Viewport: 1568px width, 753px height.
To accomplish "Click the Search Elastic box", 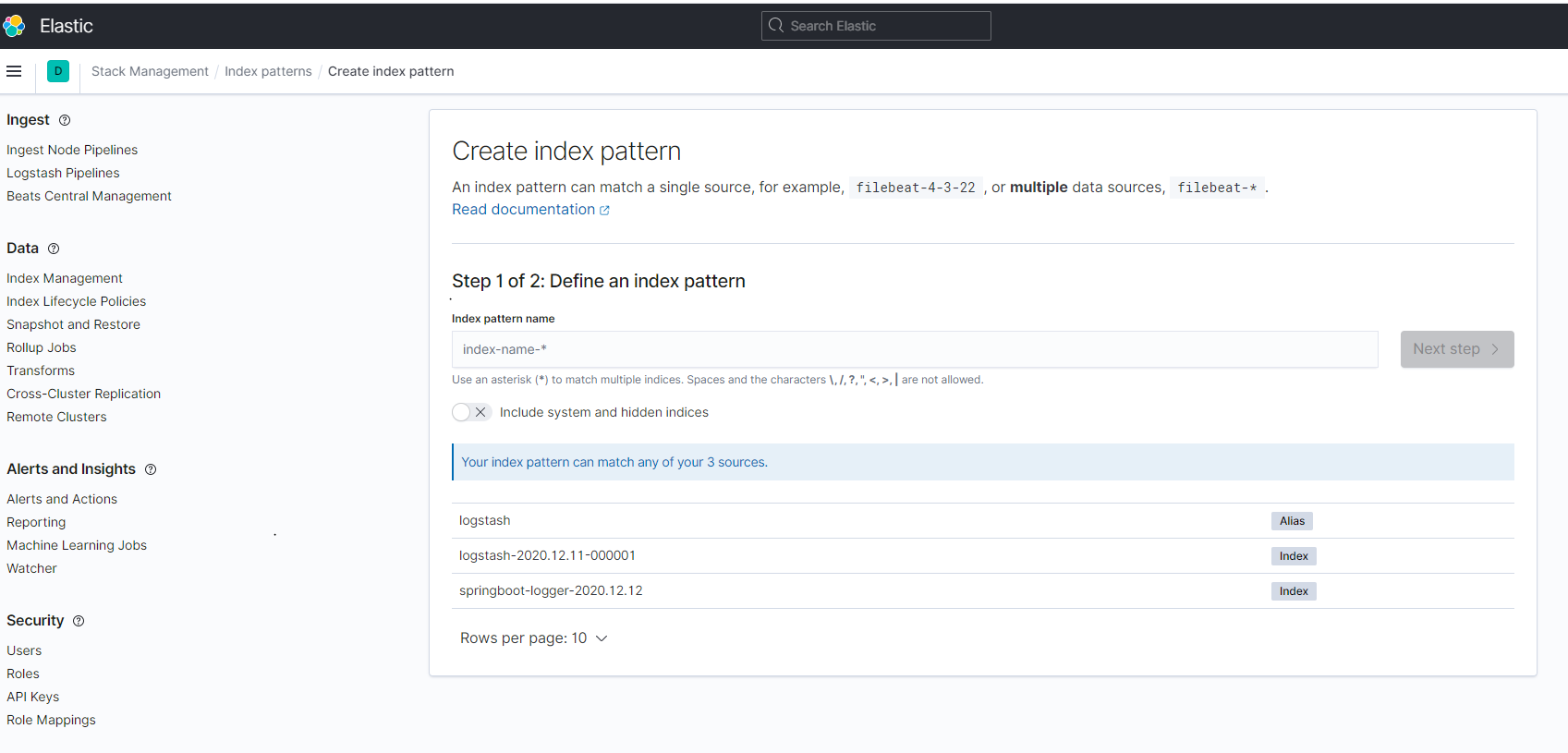I will 876,26.
